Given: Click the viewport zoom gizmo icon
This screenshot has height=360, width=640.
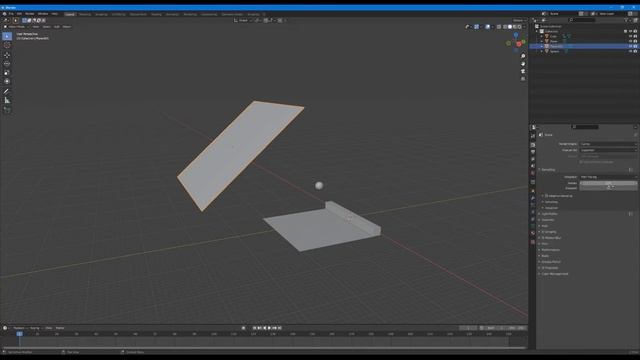Looking at the screenshot, I should 523,56.
